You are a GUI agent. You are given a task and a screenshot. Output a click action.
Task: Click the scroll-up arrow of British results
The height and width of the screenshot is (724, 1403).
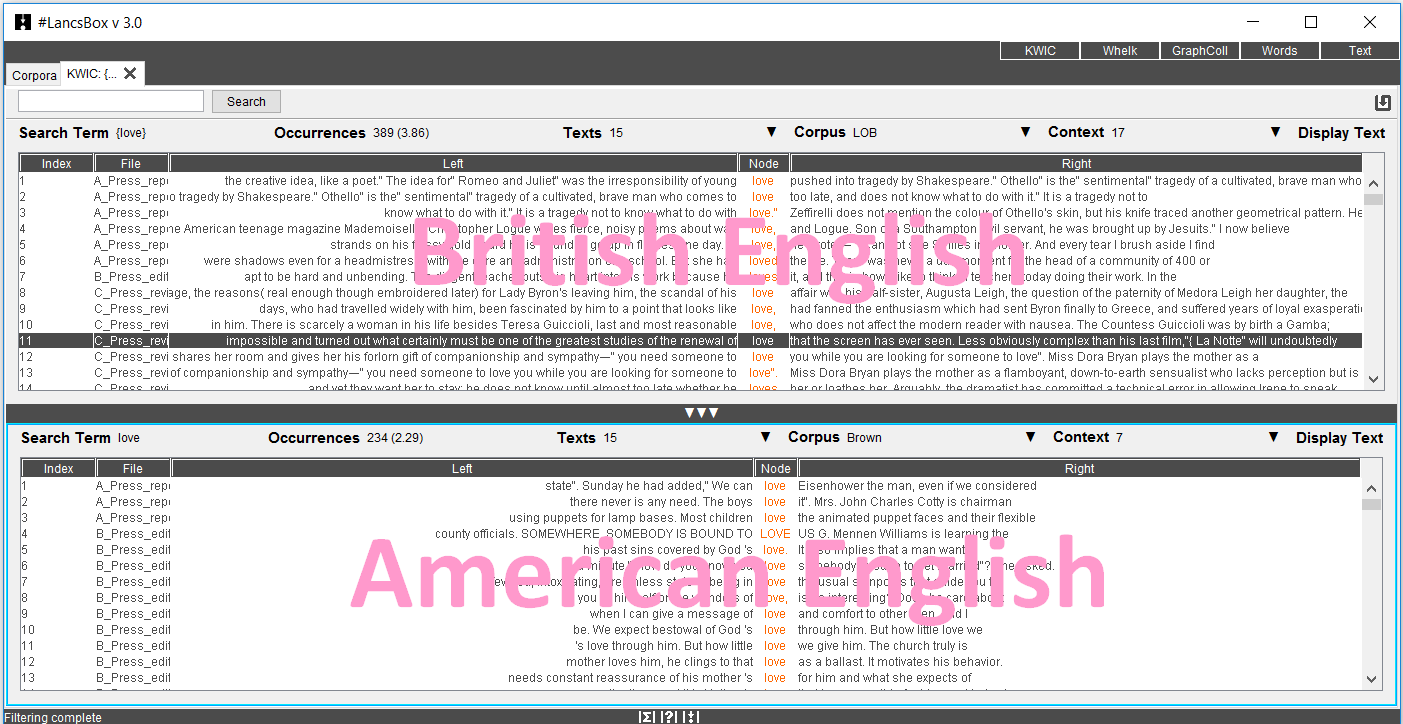pyautogui.click(x=1373, y=184)
